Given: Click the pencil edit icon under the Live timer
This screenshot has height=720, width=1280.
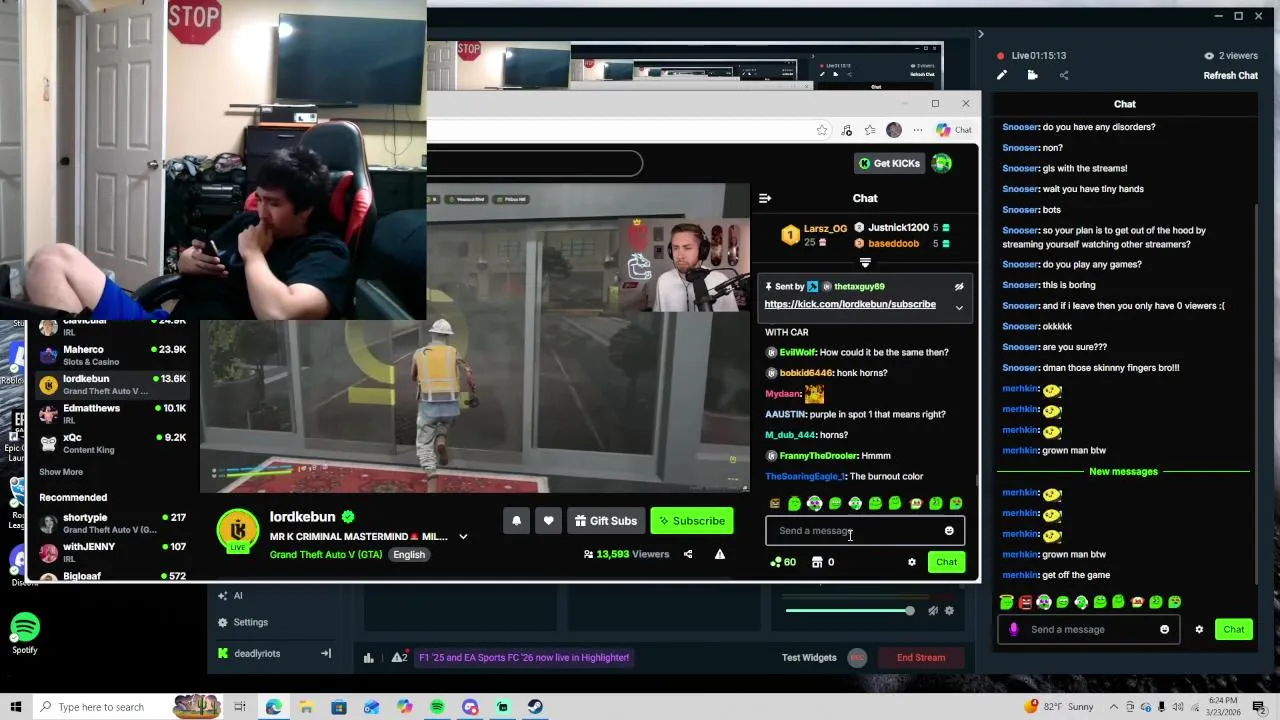Looking at the screenshot, I should coord(1002,75).
